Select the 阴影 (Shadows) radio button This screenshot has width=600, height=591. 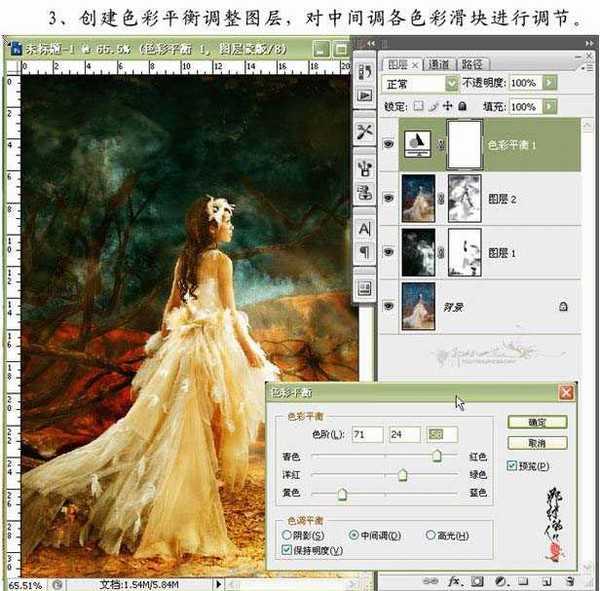click(x=287, y=536)
